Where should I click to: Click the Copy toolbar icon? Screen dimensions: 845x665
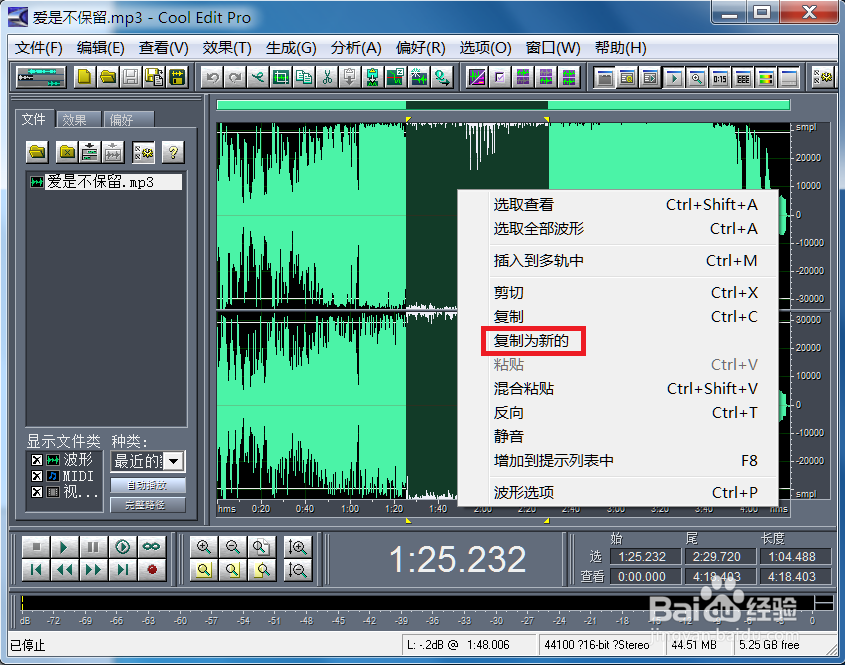pyautogui.click(x=304, y=78)
